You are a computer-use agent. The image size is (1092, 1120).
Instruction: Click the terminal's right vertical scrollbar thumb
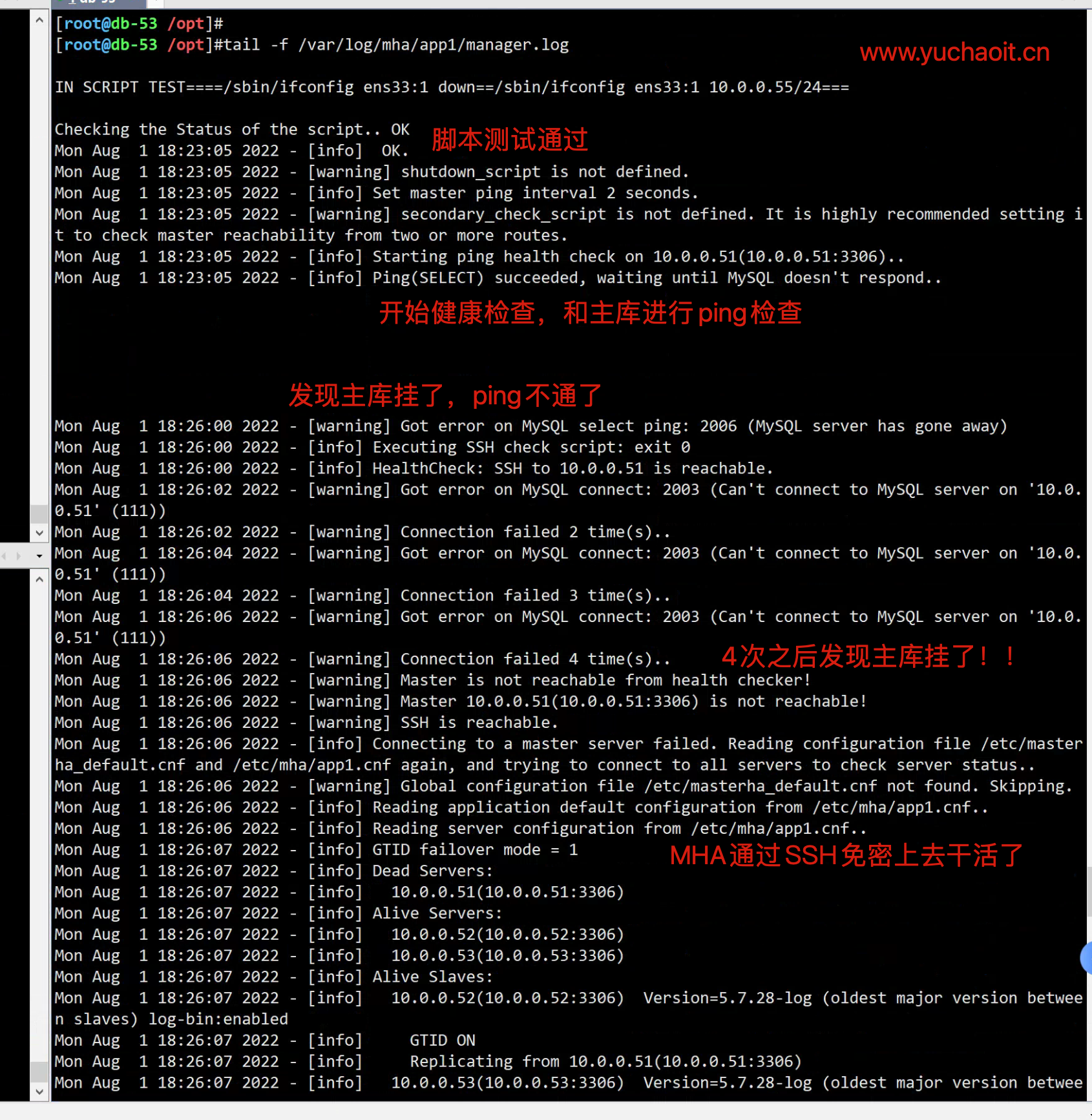click(1089, 891)
